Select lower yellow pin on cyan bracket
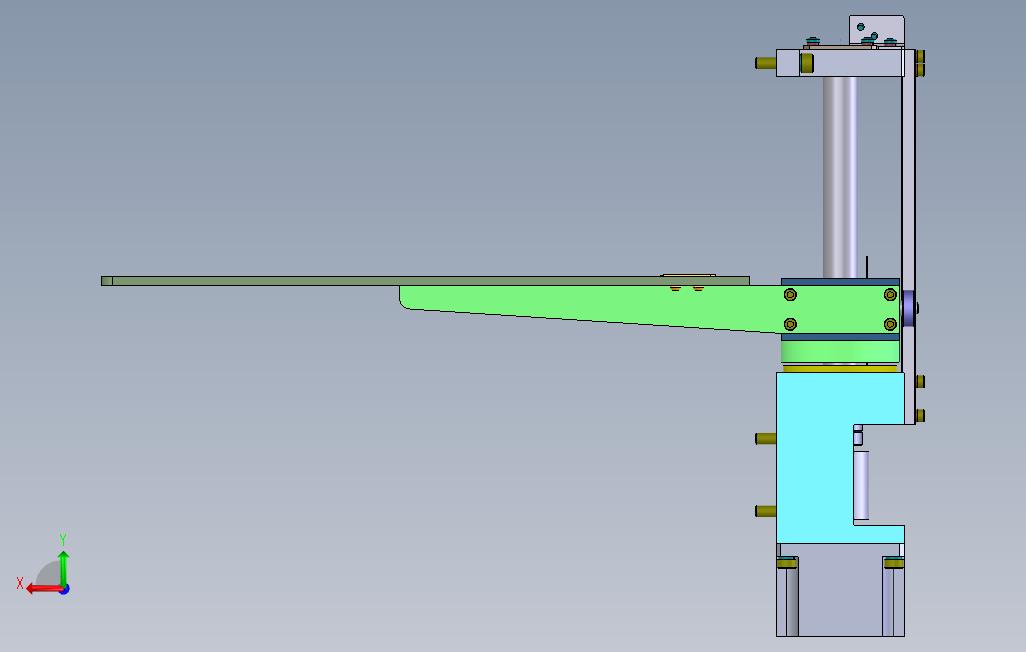 (766, 511)
